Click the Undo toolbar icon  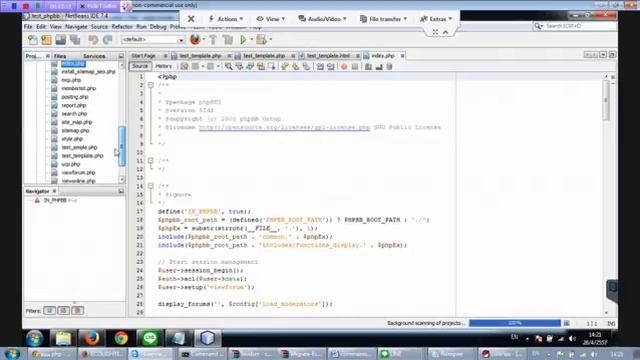[x=93, y=40]
